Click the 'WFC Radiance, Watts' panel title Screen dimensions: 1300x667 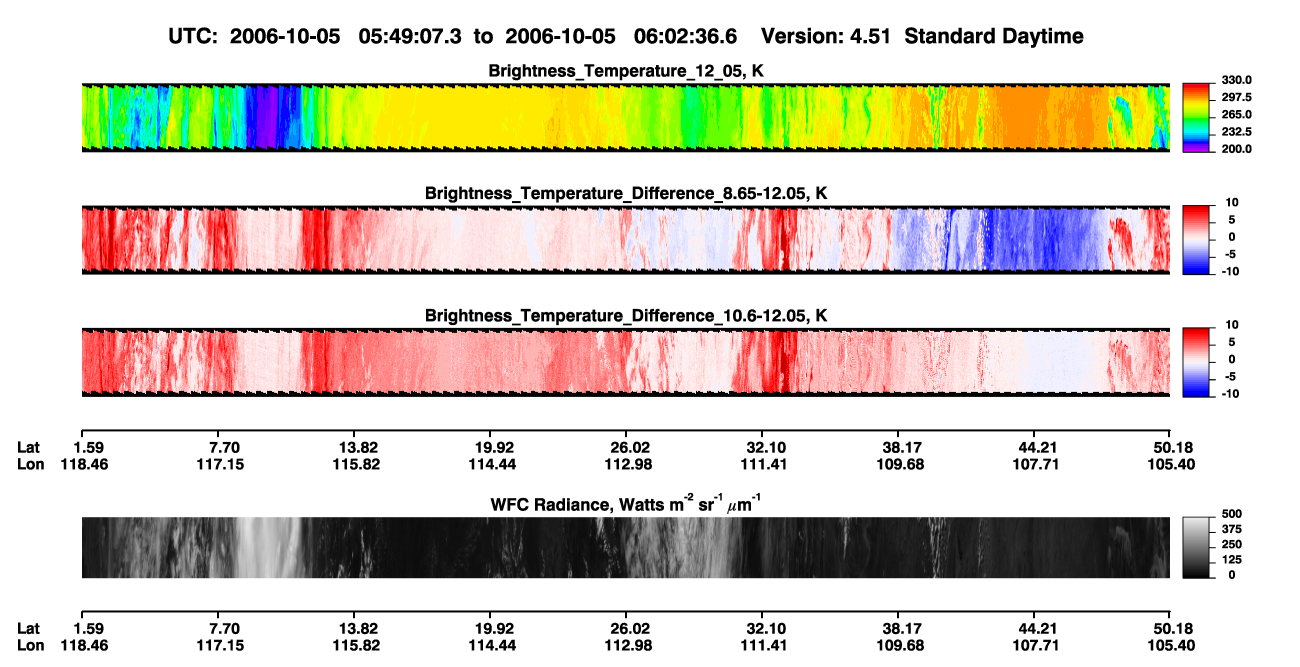[x=625, y=504]
